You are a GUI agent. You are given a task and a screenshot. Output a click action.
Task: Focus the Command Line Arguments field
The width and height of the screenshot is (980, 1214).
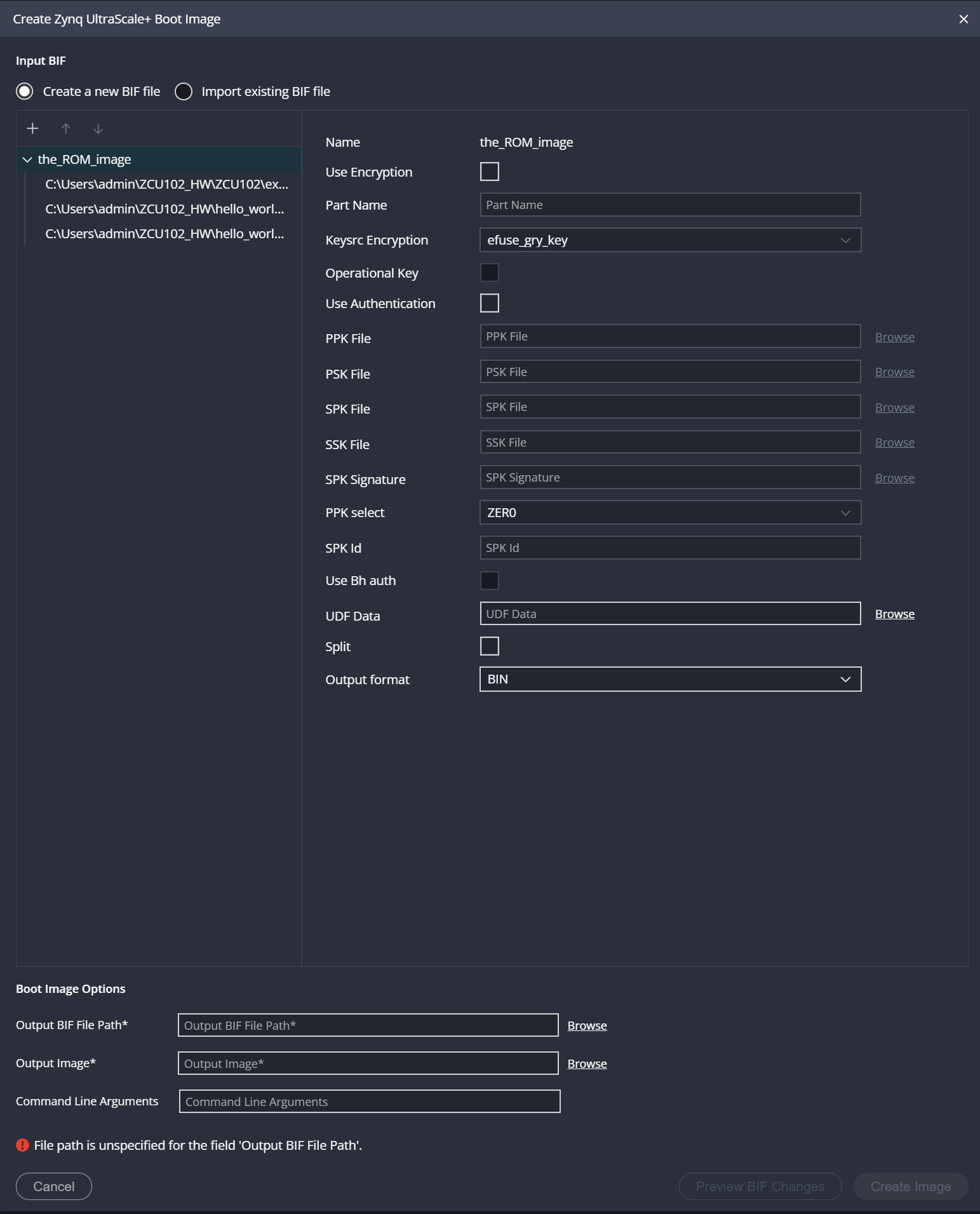tap(370, 1102)
